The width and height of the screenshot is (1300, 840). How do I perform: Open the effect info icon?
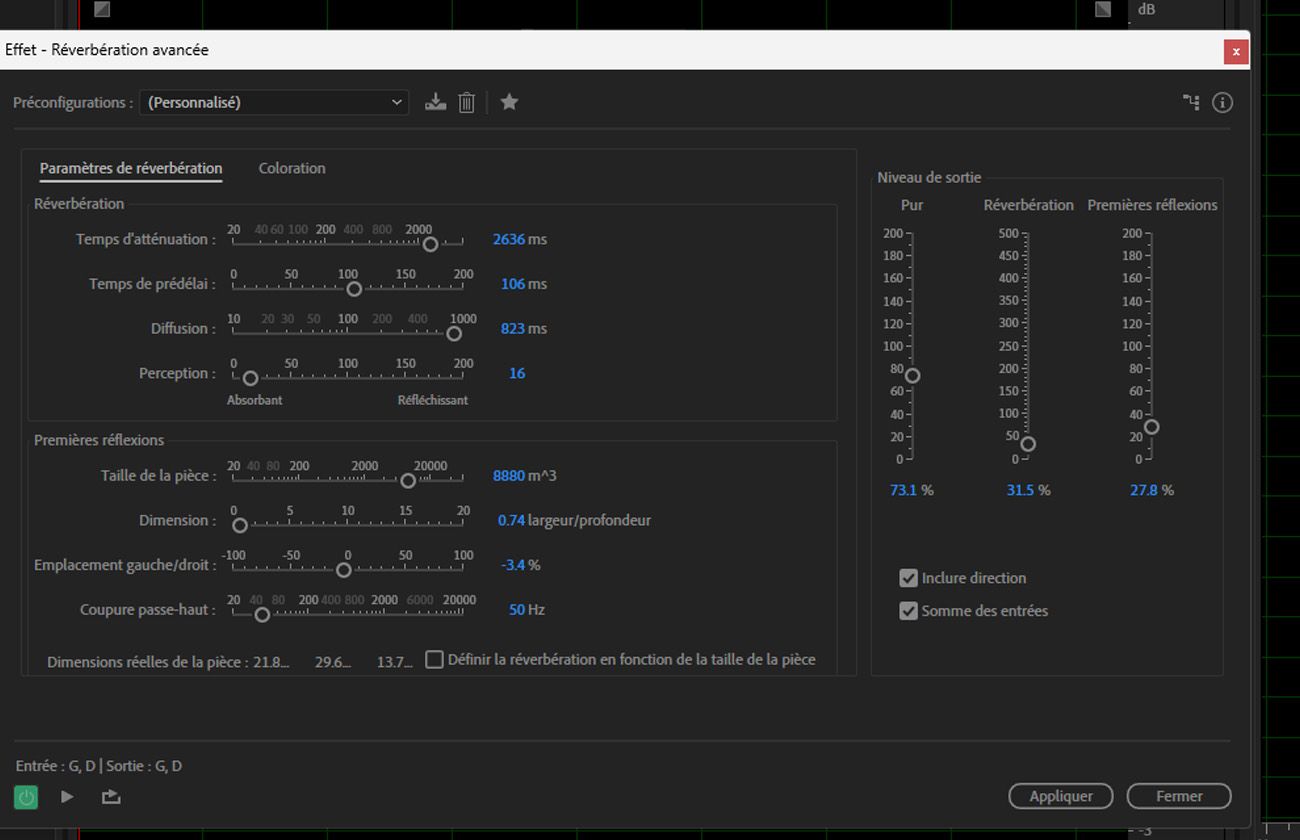point(1222,102)
